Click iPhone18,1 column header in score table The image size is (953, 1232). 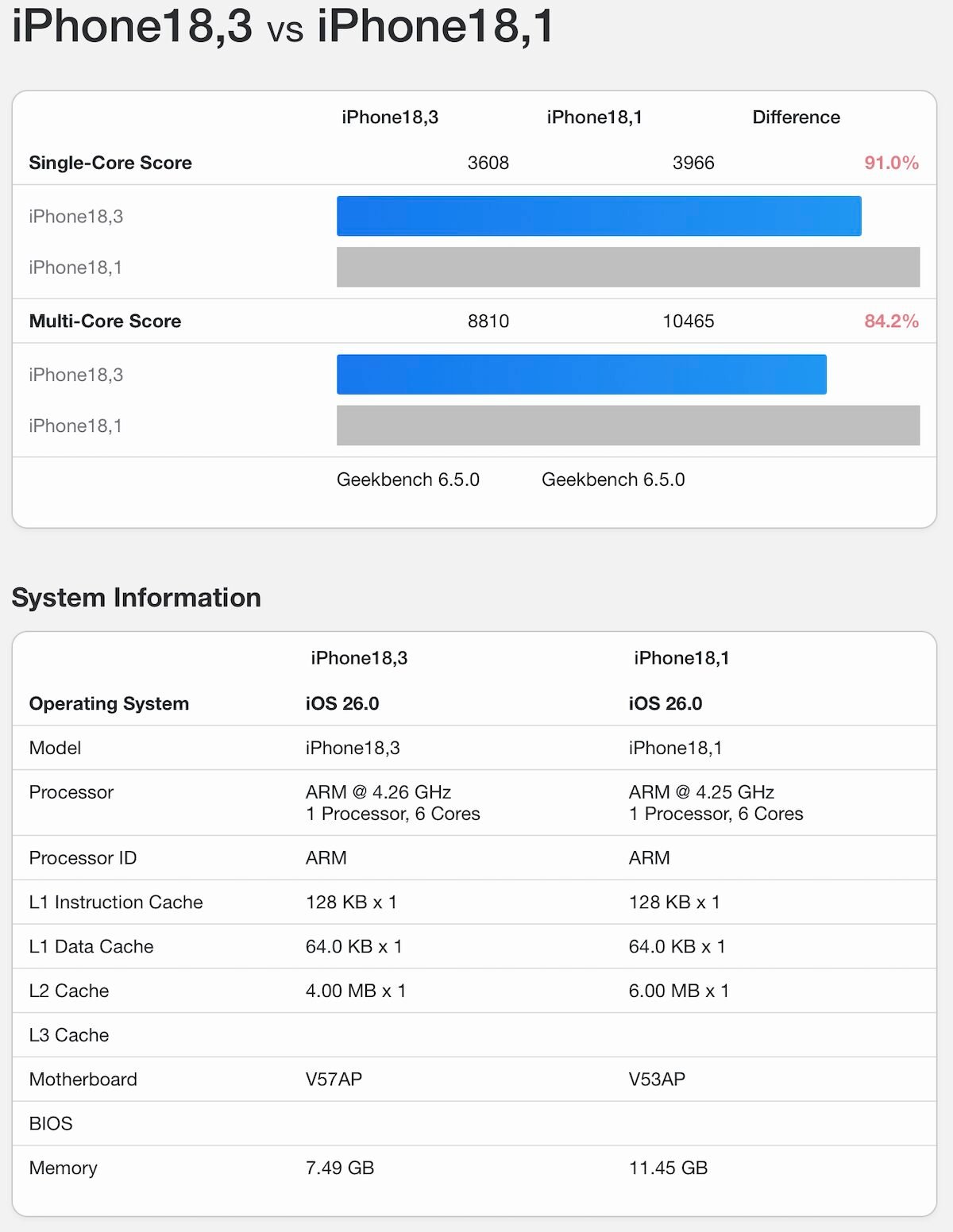(595, 117)
